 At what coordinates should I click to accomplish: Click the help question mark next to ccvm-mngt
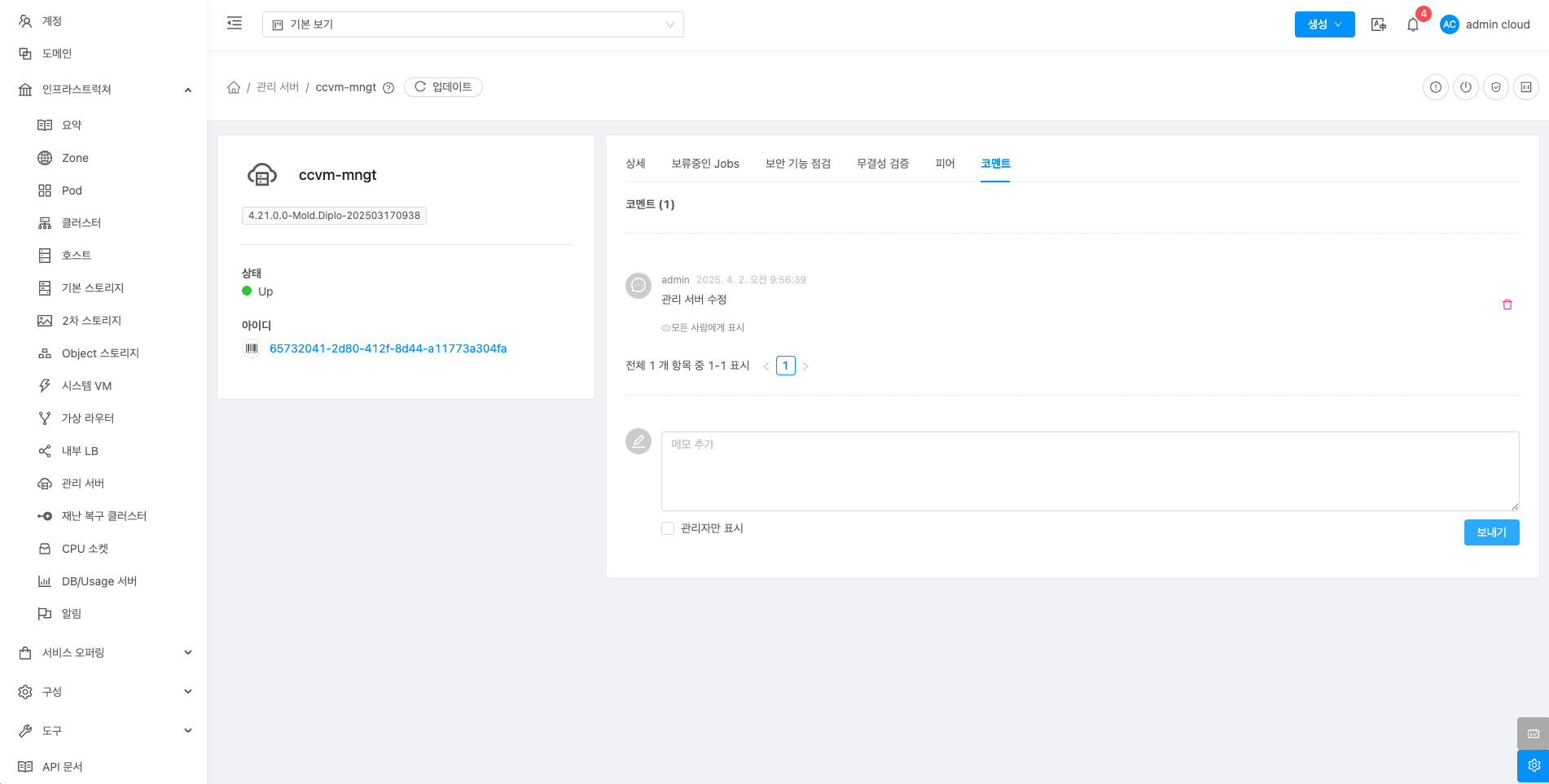coord(388,88)
